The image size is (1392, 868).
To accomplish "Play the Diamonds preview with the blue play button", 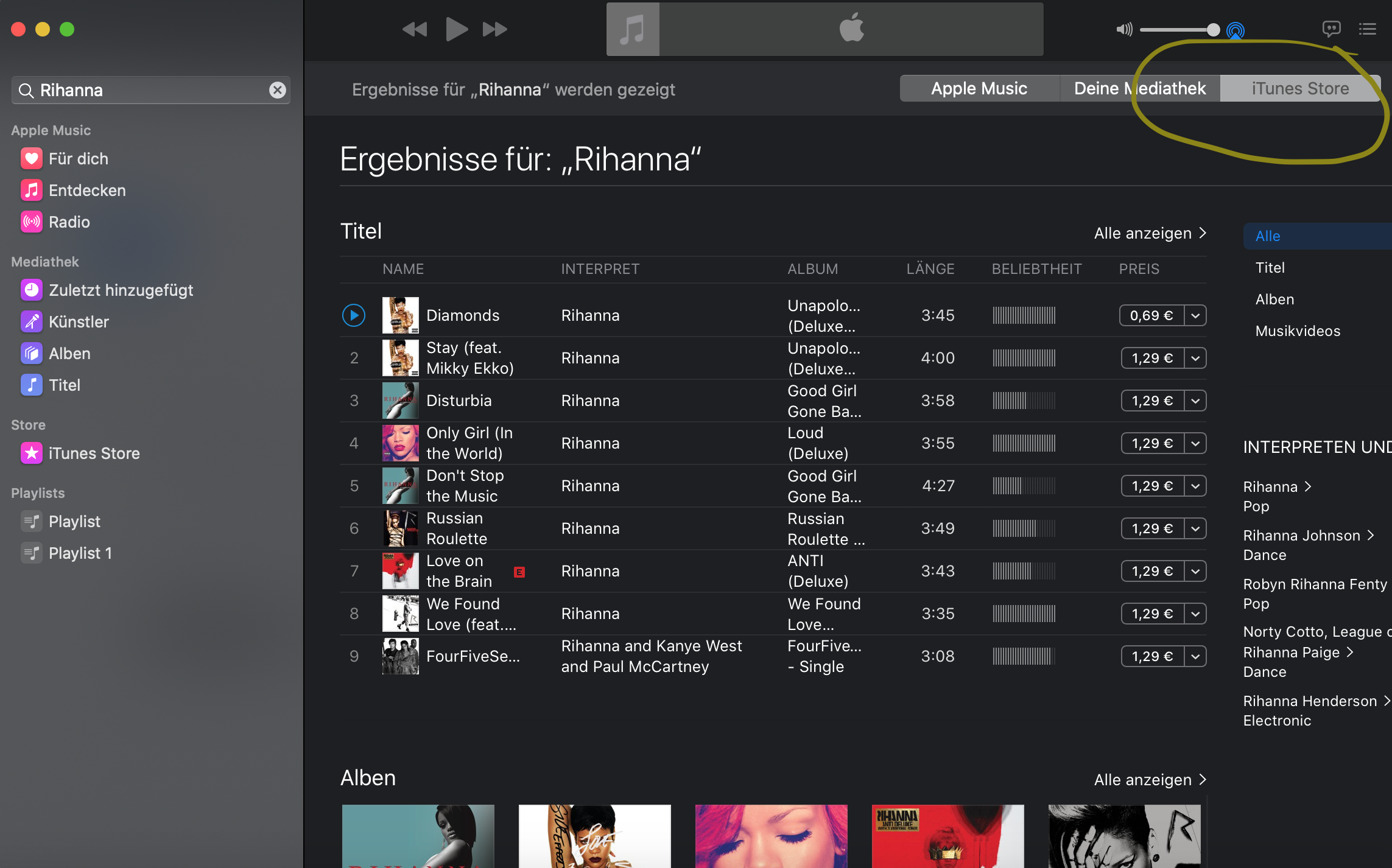I will point(354,315).
